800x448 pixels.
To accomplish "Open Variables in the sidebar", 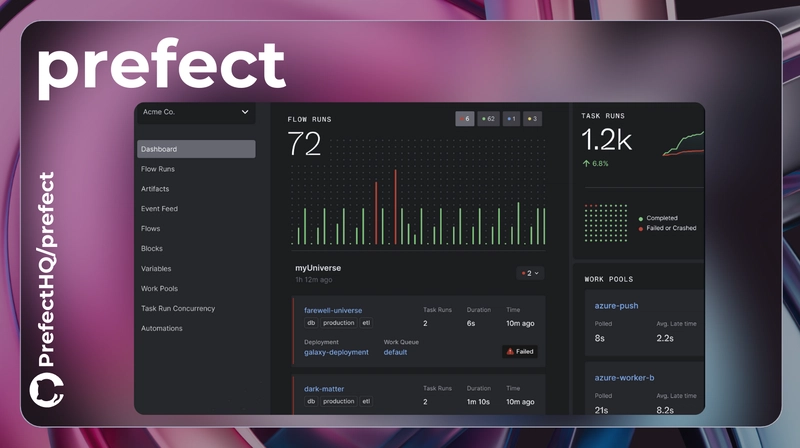I will (x=156, y=268).
